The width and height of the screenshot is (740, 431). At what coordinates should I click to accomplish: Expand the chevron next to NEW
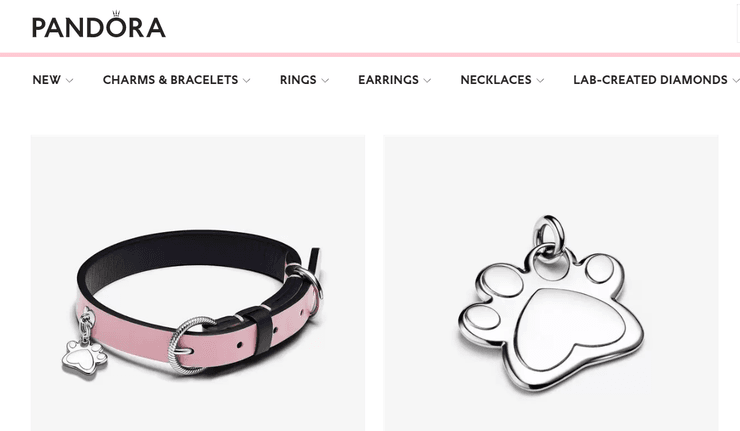[x=69, y=81]
